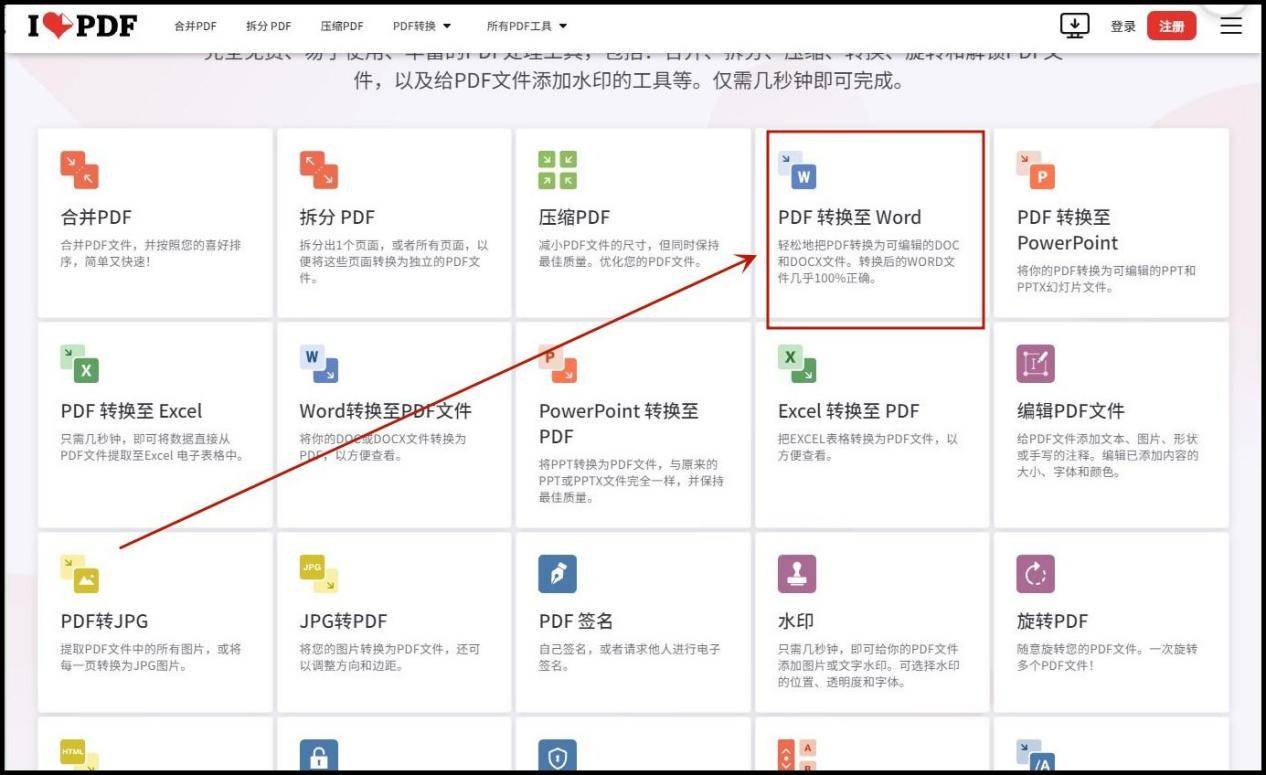Image resolution: width=1266 pixels, height=775 pixels.
Task: Click the 登录 login link
Action: pyautogui.click(x=1123, y=26)
